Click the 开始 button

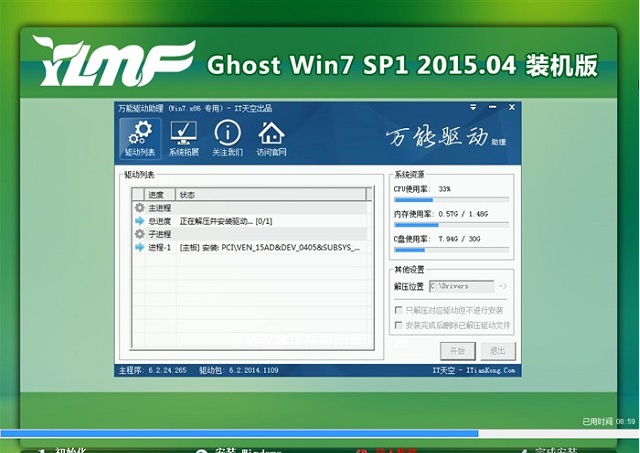pos(458,351)
